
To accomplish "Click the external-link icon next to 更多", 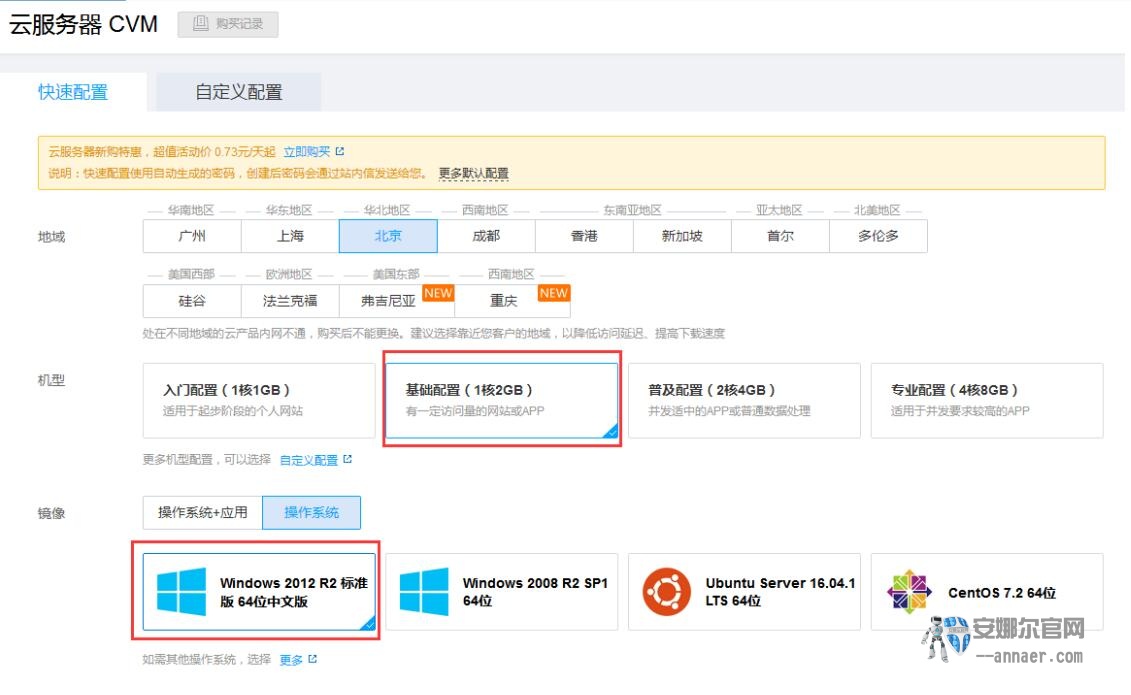I will [312, 659].
